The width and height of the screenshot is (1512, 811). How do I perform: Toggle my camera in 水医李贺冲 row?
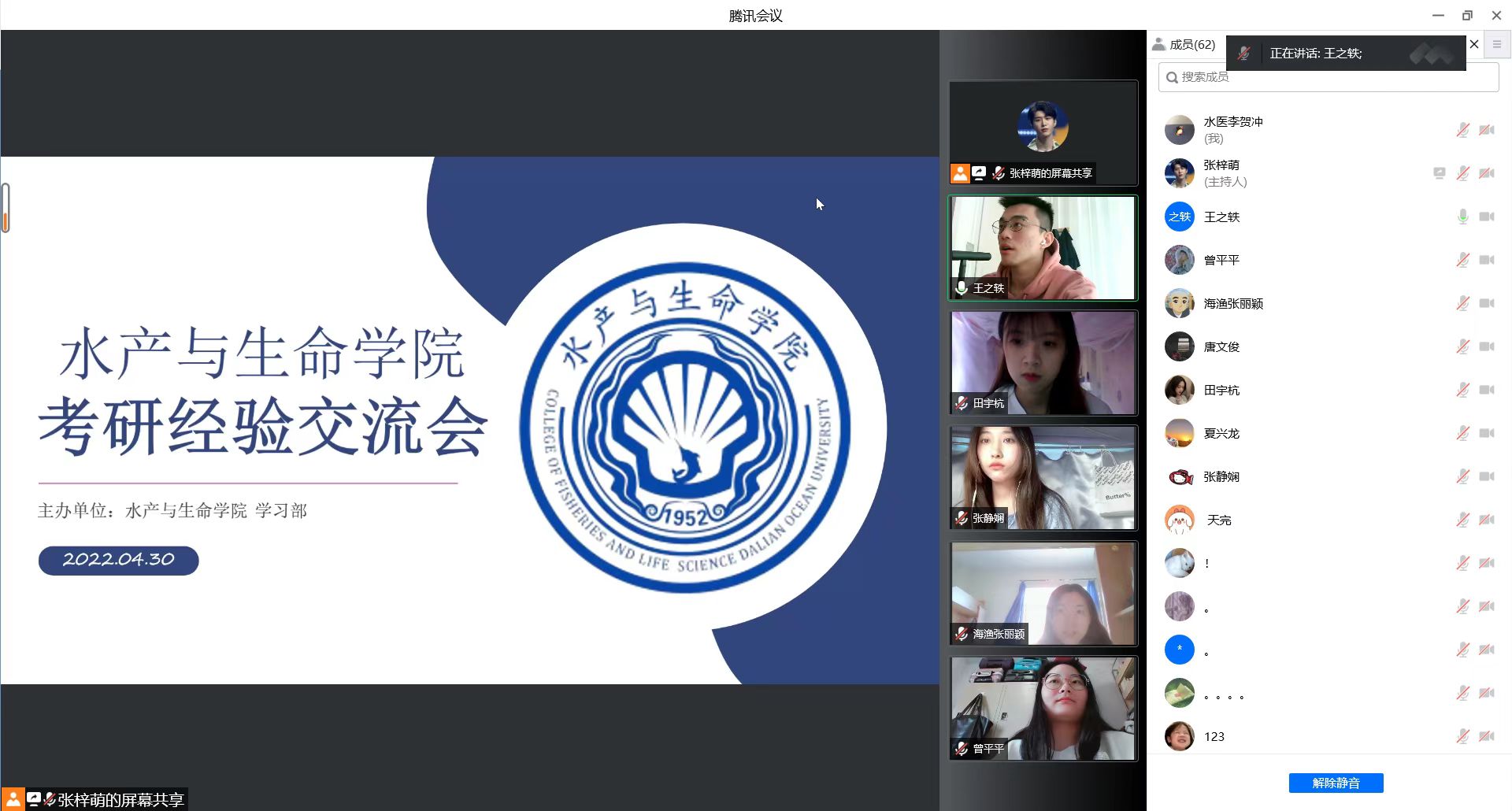pos(1486,130)
